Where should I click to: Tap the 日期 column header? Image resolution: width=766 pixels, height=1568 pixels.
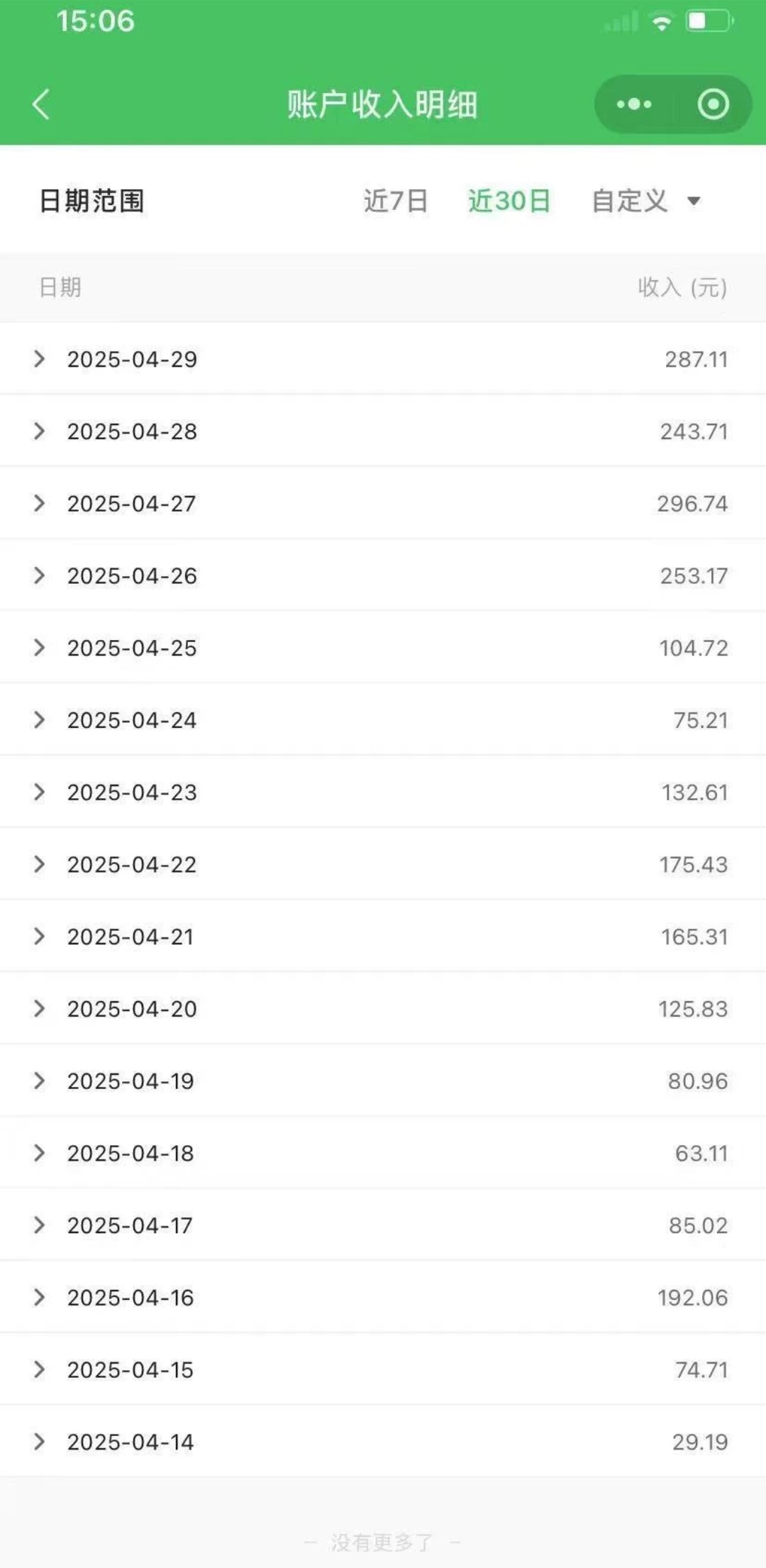click(x=60, y=287)
